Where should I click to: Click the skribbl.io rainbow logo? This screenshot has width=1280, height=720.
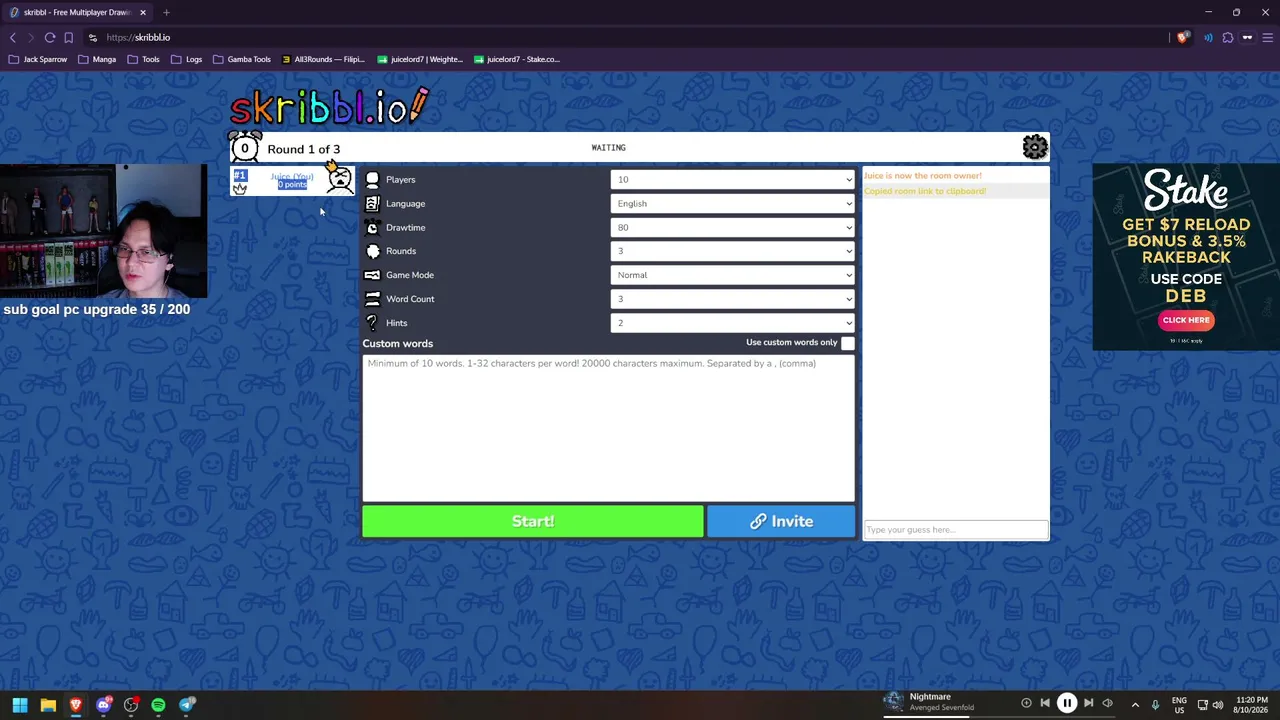pos(329,106)
